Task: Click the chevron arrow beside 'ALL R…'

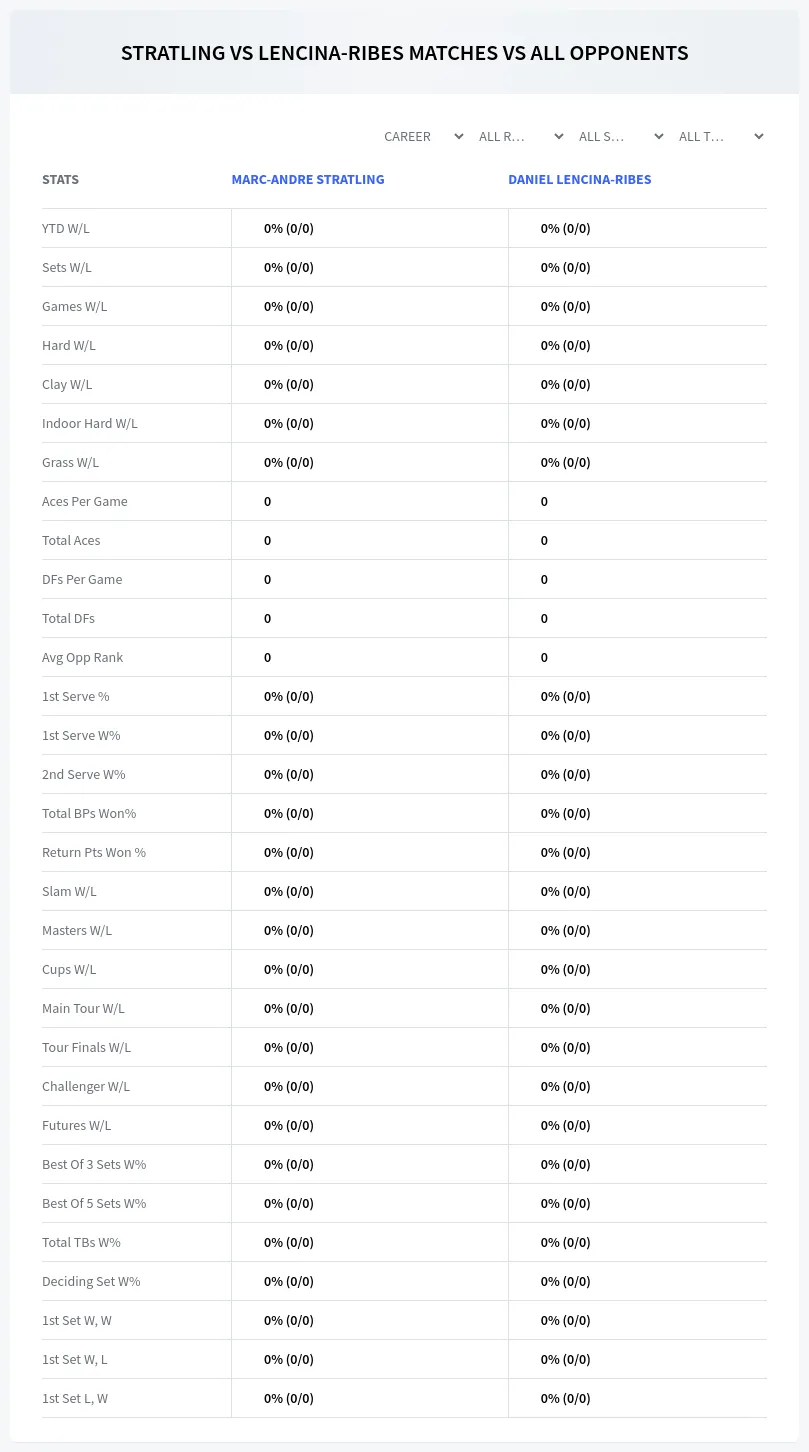Action: [558, 136]
